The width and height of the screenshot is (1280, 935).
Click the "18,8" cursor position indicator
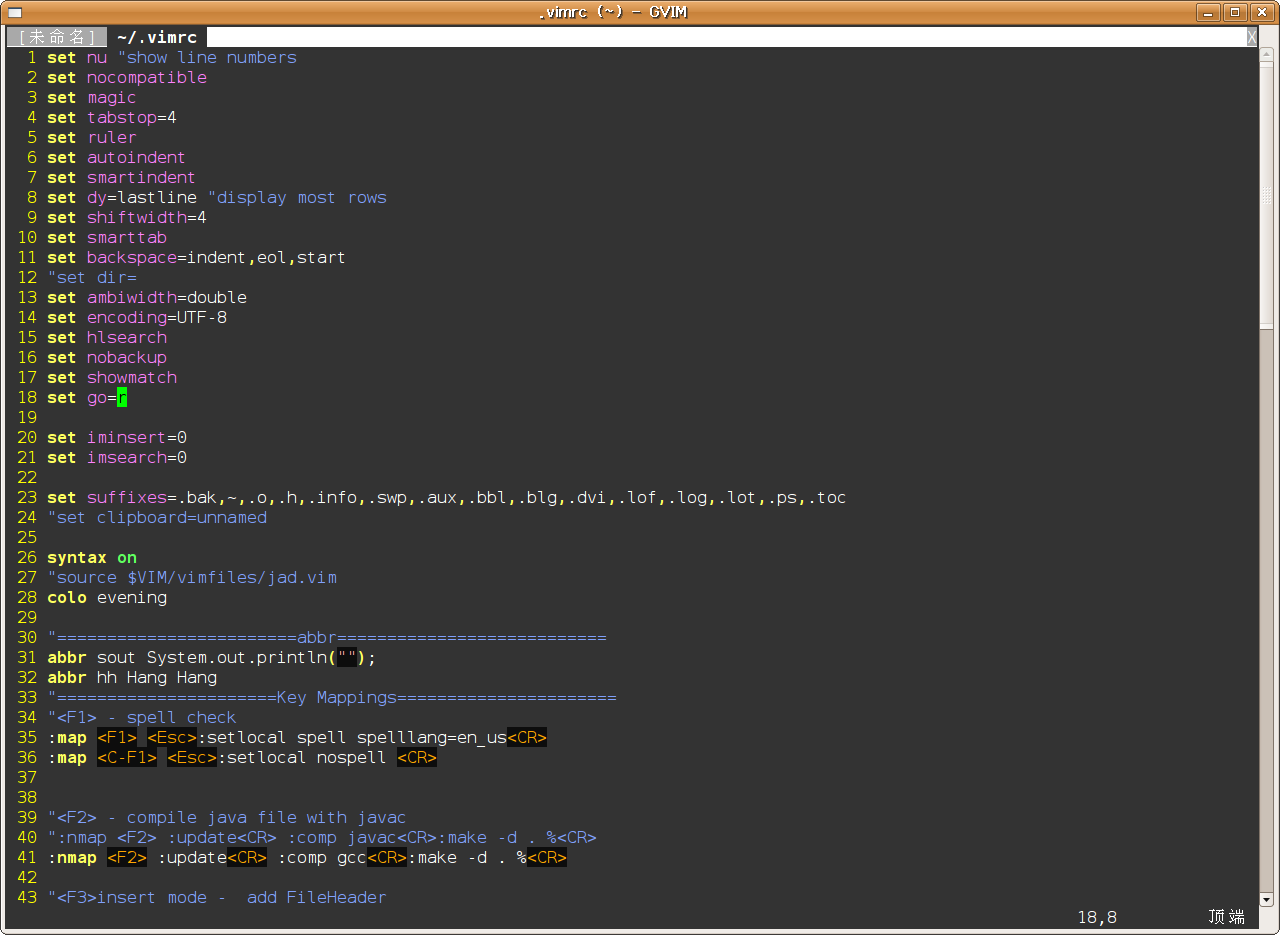[x=1097, y=917]
